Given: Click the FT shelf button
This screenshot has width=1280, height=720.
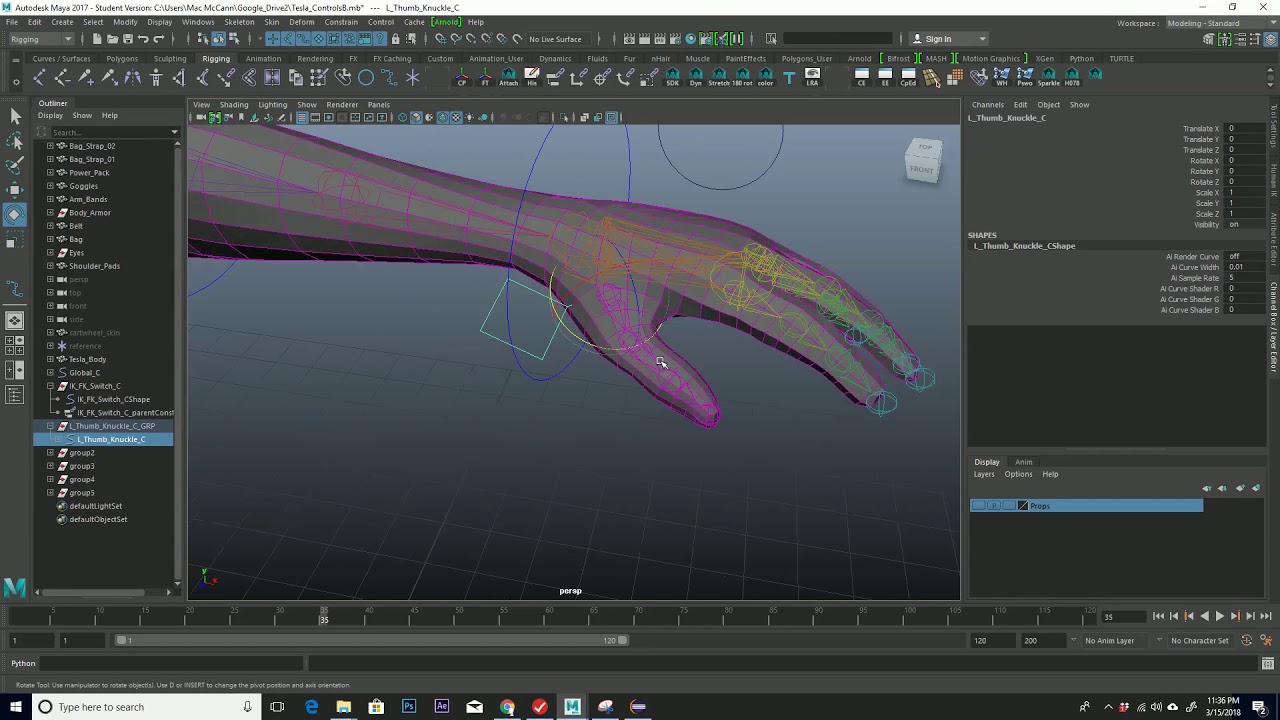Looking at the screenshot, I should 485,77.
